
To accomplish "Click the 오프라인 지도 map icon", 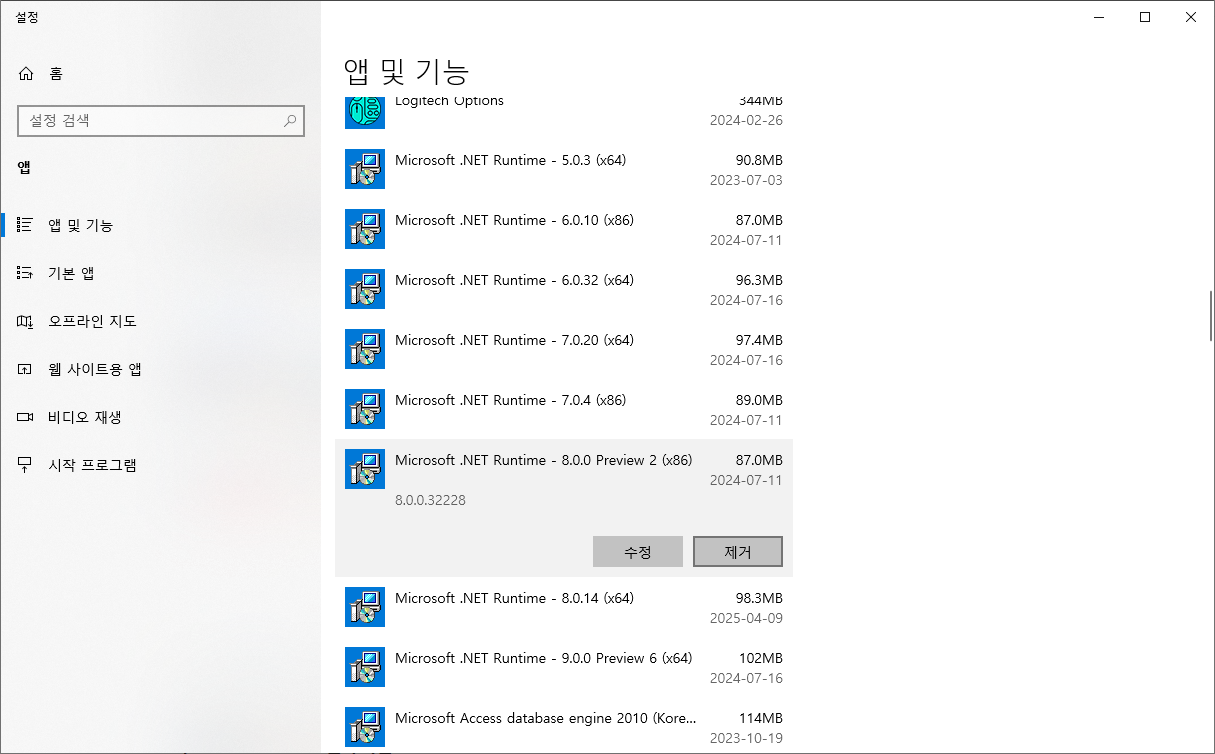I will pos(26,321).
